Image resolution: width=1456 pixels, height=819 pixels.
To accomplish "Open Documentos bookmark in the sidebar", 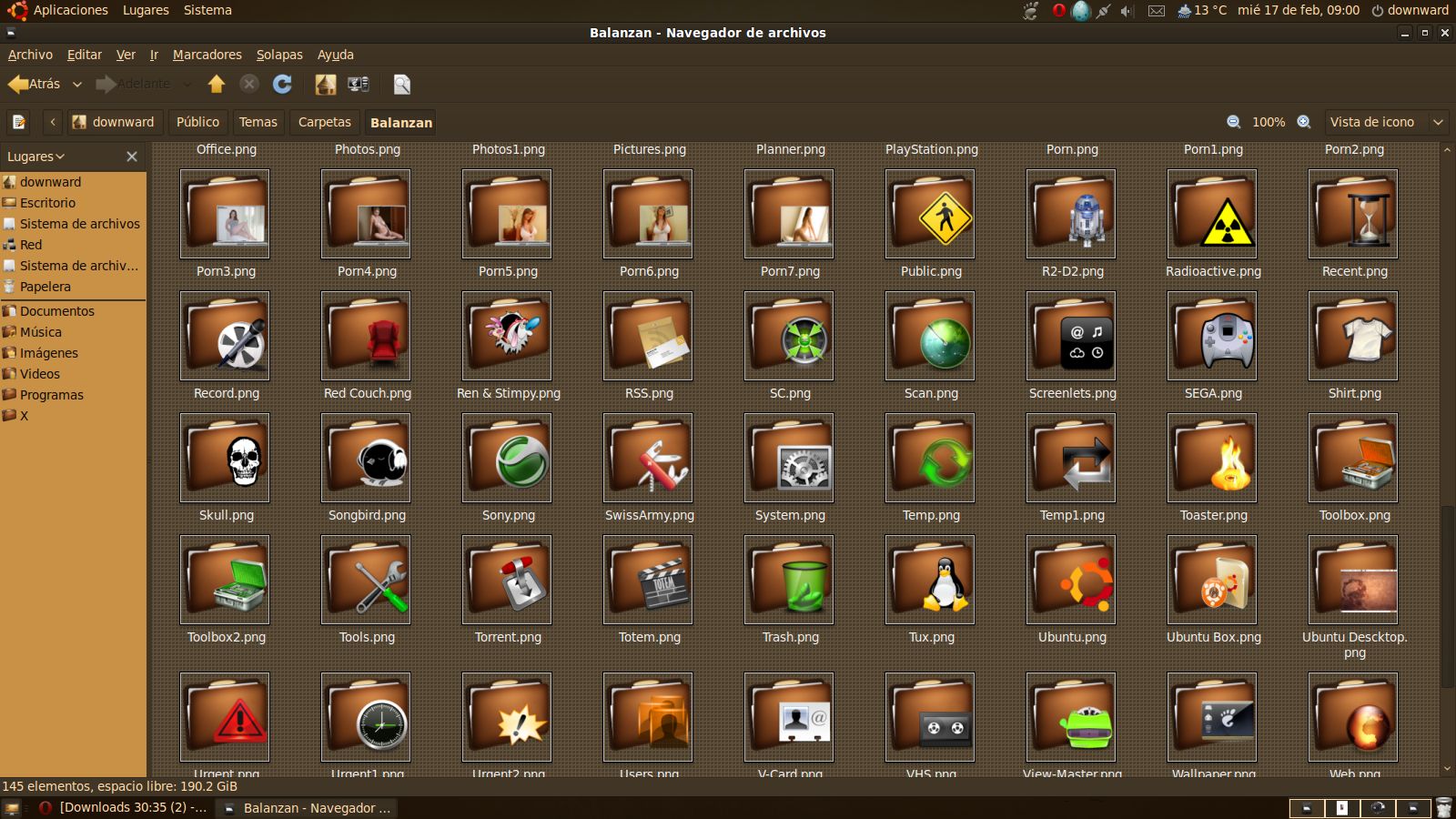I will coord(73,311).
